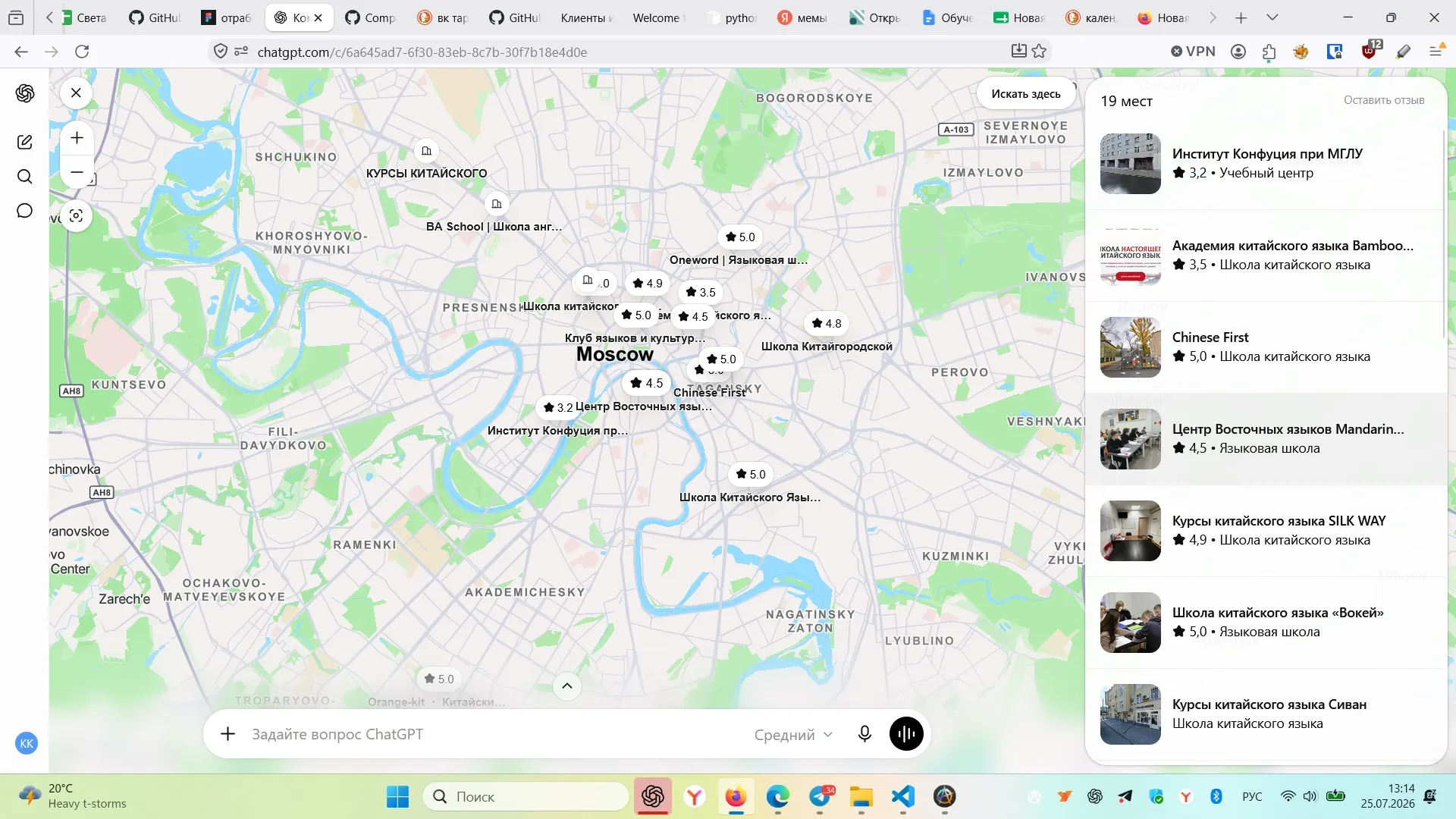Click the map locate-me target icon
Viewport: 1456px width, 819px height.
[x=76, y=215]
